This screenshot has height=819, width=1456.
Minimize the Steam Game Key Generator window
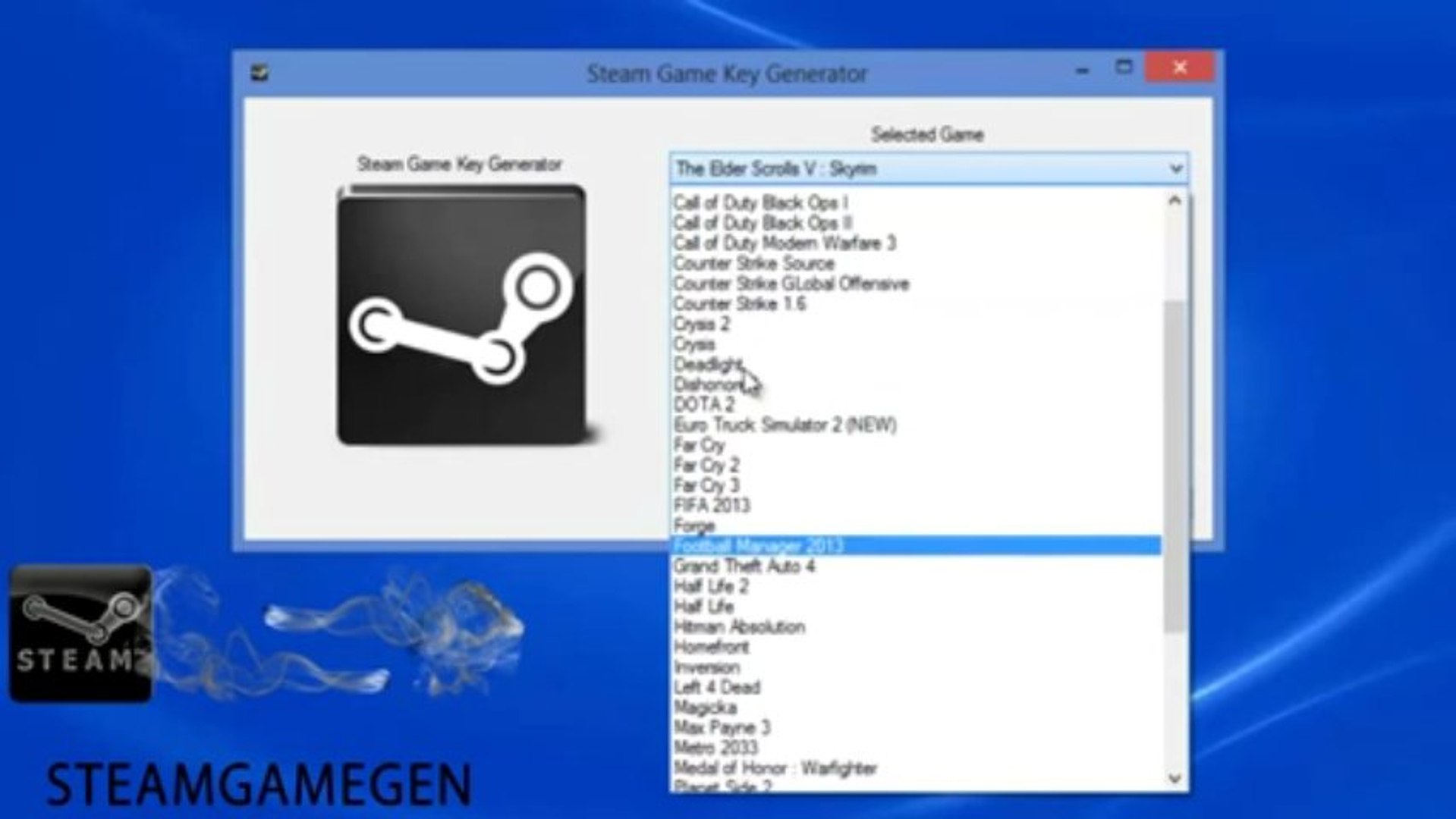[1083, 71]
